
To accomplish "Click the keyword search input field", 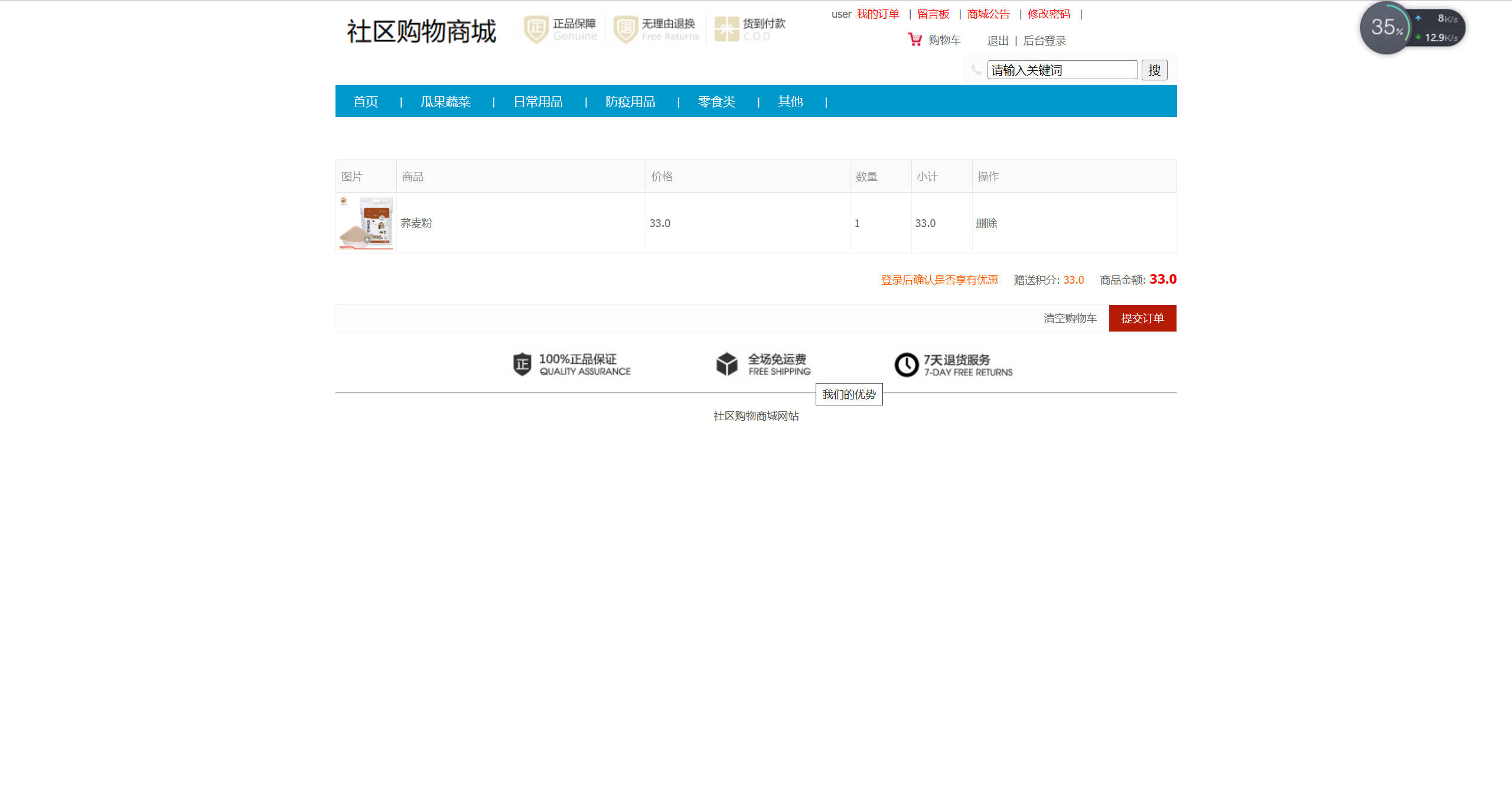I will coord(1061,70).
